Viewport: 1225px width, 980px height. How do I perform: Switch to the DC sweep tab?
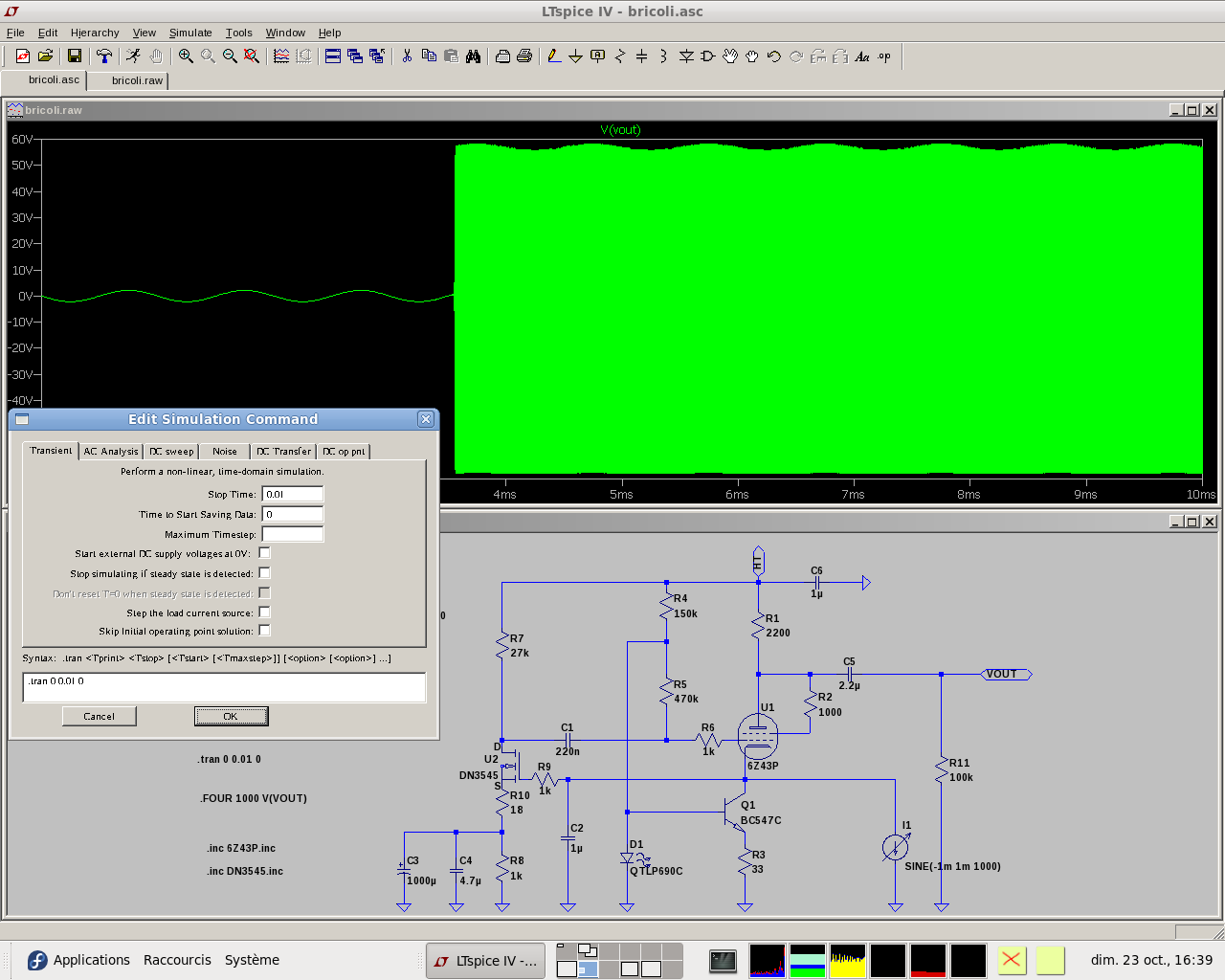pos(171,452)
